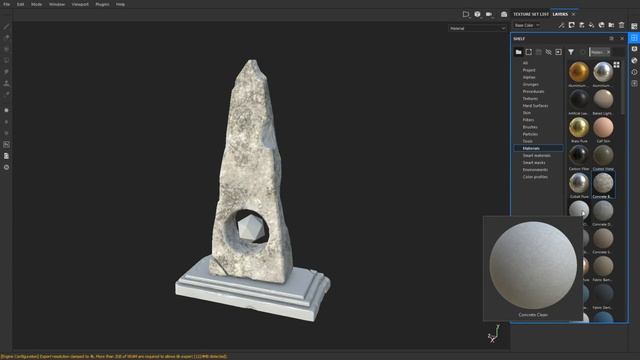Click the highlighted Shelf dock icon
The image size is (640, 360).
click(x=634, y=38)
